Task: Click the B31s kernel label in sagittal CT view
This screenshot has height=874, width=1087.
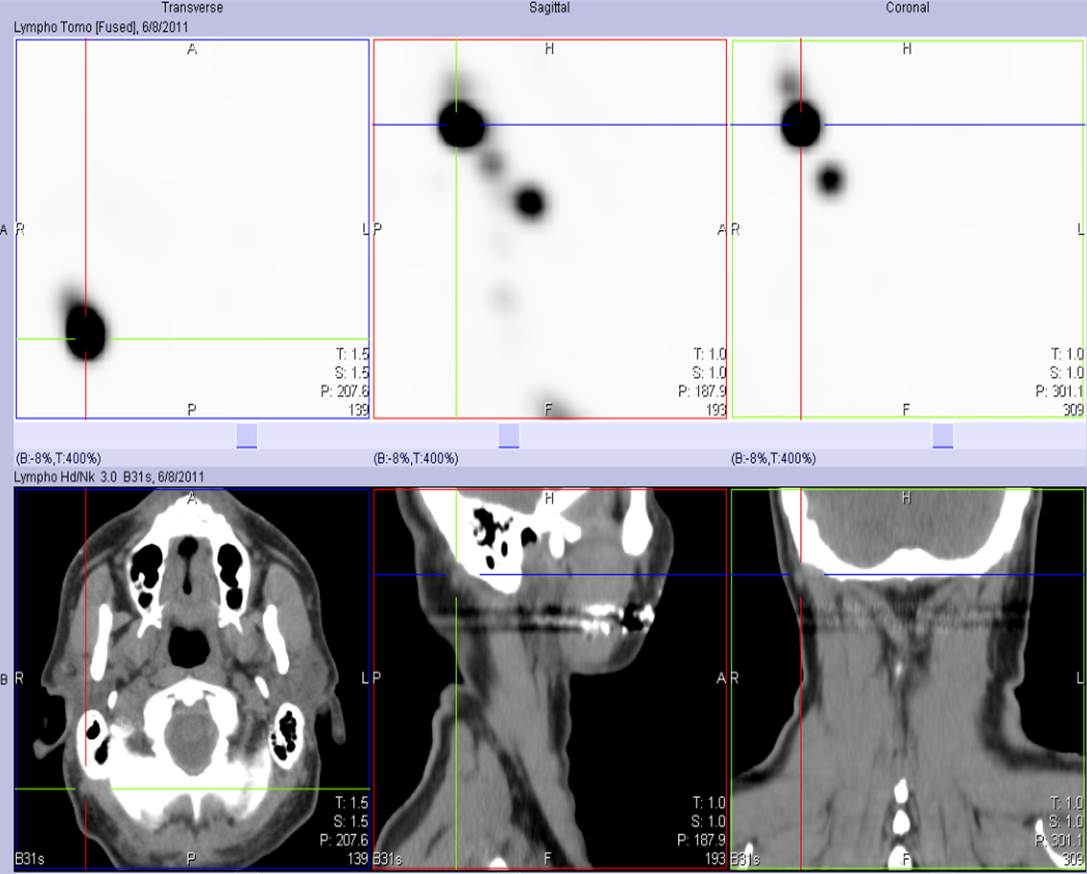Action: [388, 859]
